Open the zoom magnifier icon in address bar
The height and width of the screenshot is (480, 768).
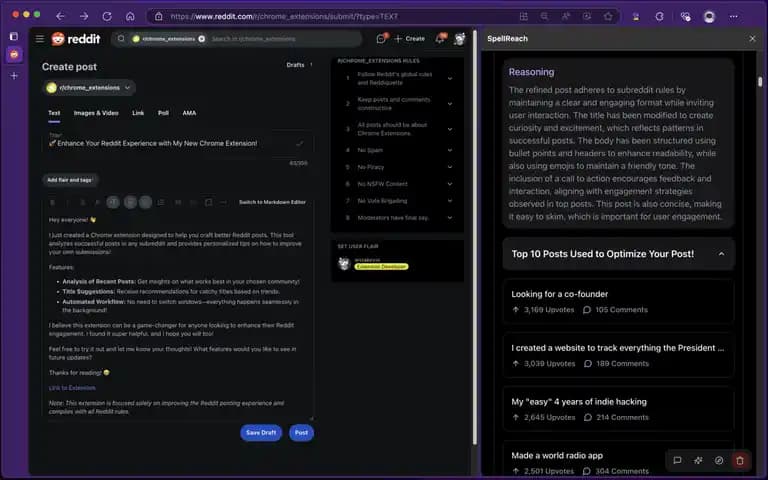click(544, 17)
